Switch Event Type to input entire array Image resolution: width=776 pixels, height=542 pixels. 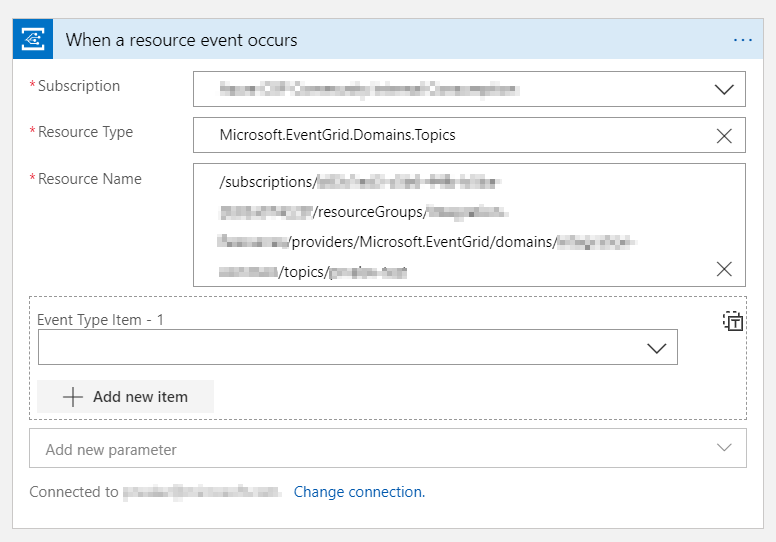point(733,321)
